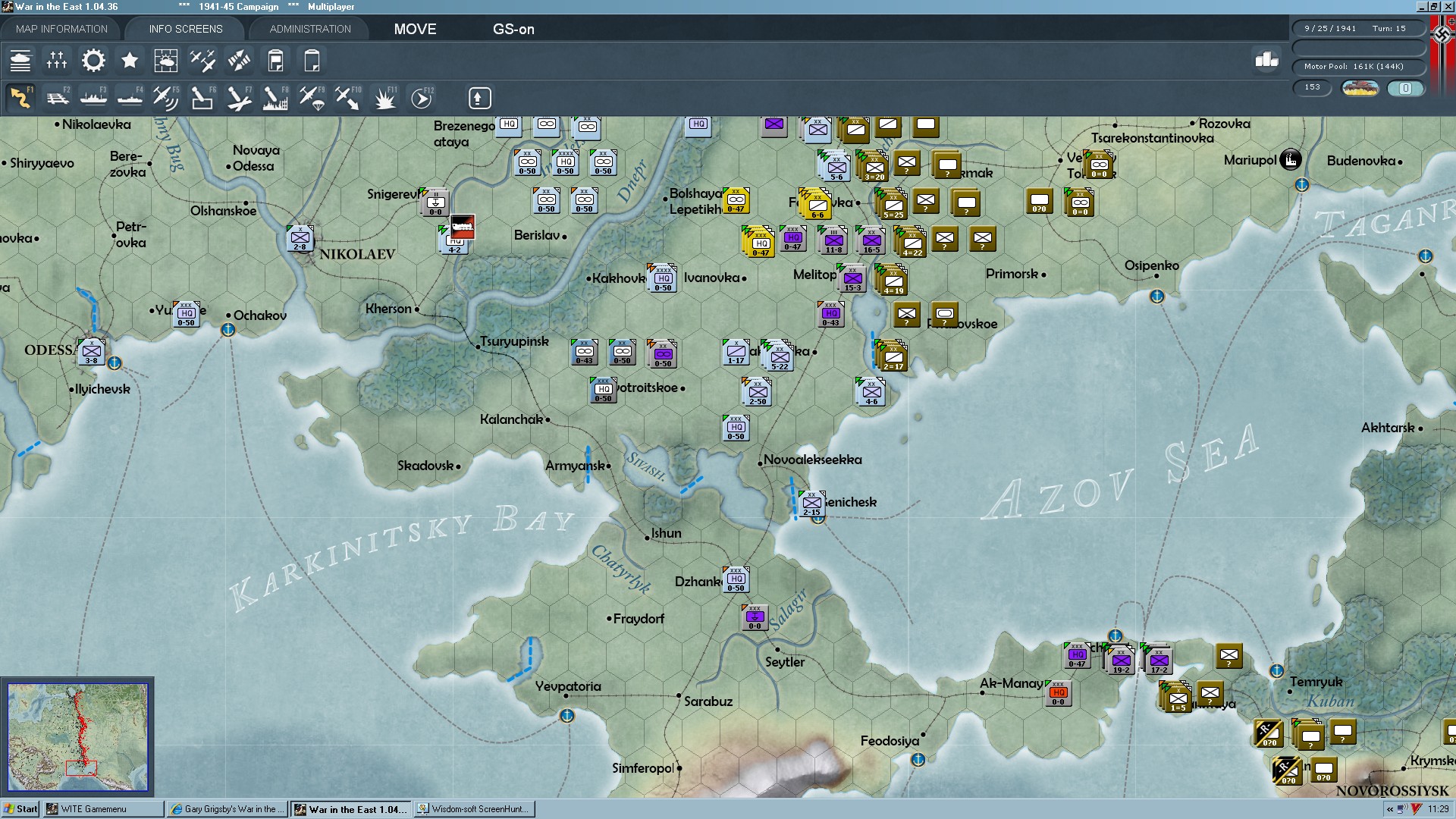Switch to the Info Screens tab
The width and height of the screenshot is (1456, 819).
tap(186, 29)
